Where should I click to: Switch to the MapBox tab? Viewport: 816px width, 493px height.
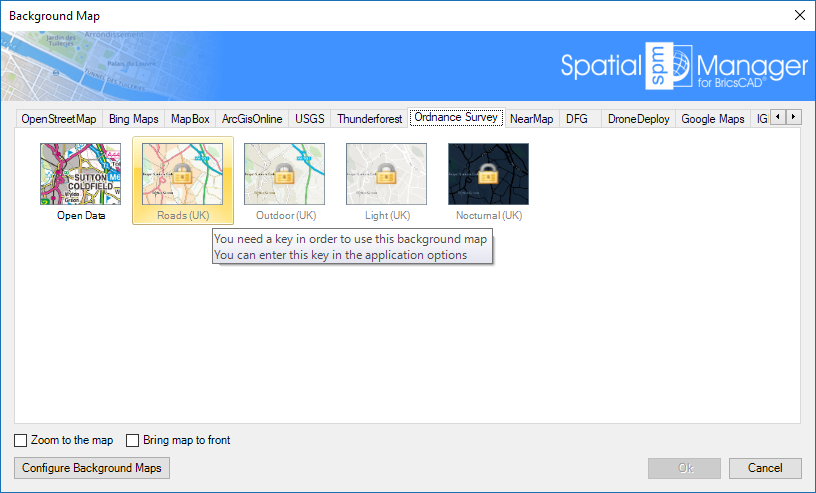pos(190,119)
